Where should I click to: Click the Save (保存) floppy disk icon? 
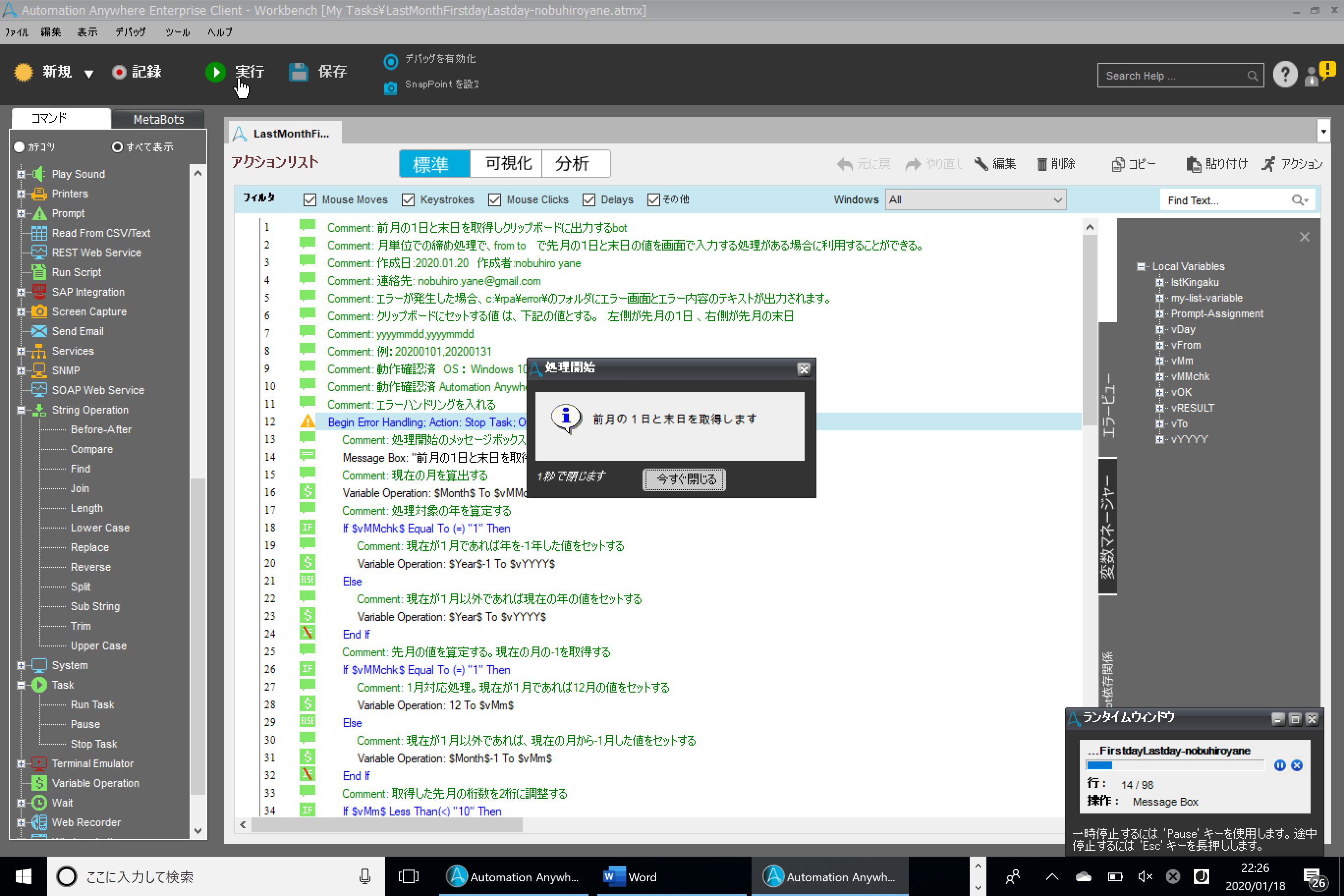[x=298, y=72]
